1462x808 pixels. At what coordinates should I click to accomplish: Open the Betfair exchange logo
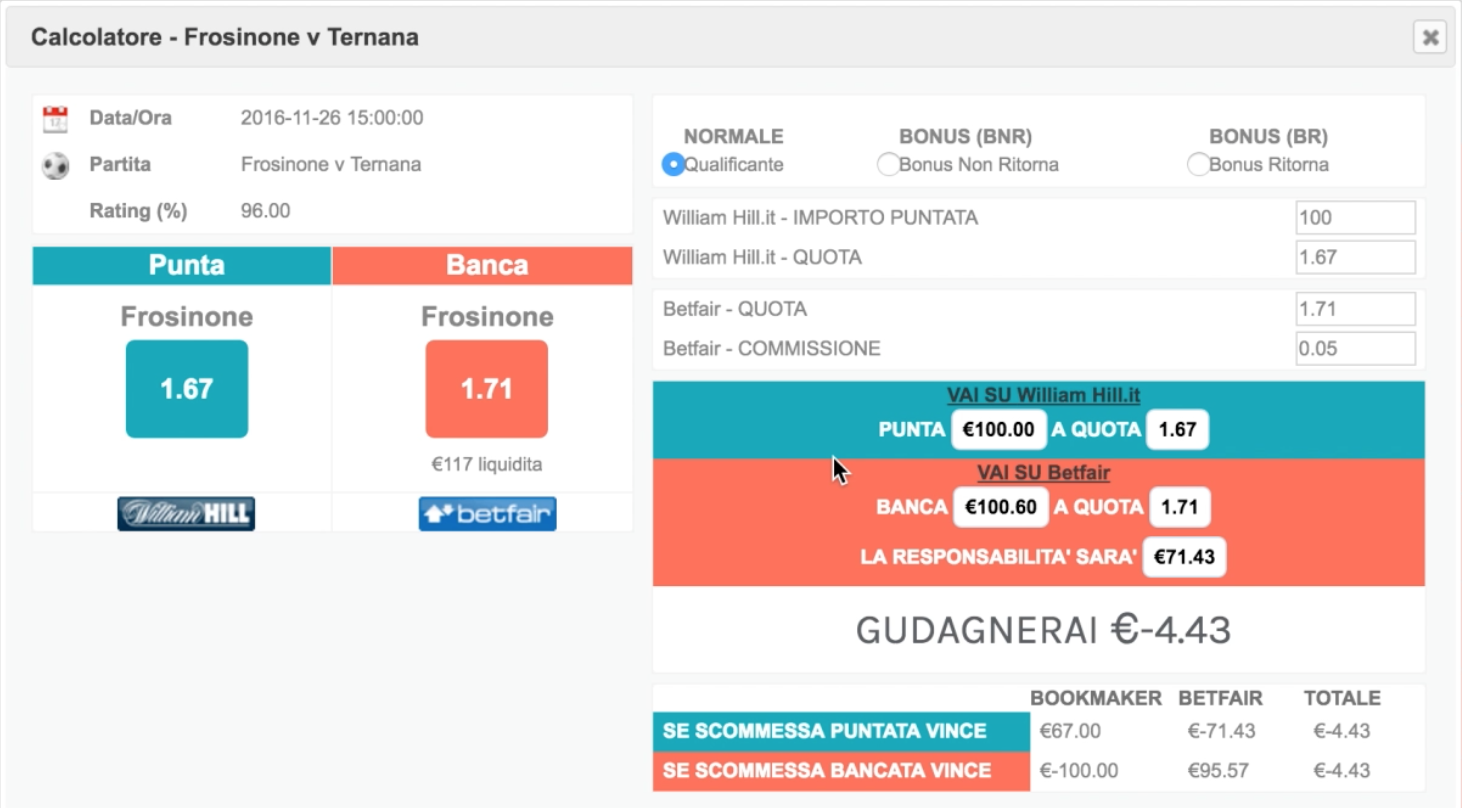pyautogui.click(x=487, y=514)
